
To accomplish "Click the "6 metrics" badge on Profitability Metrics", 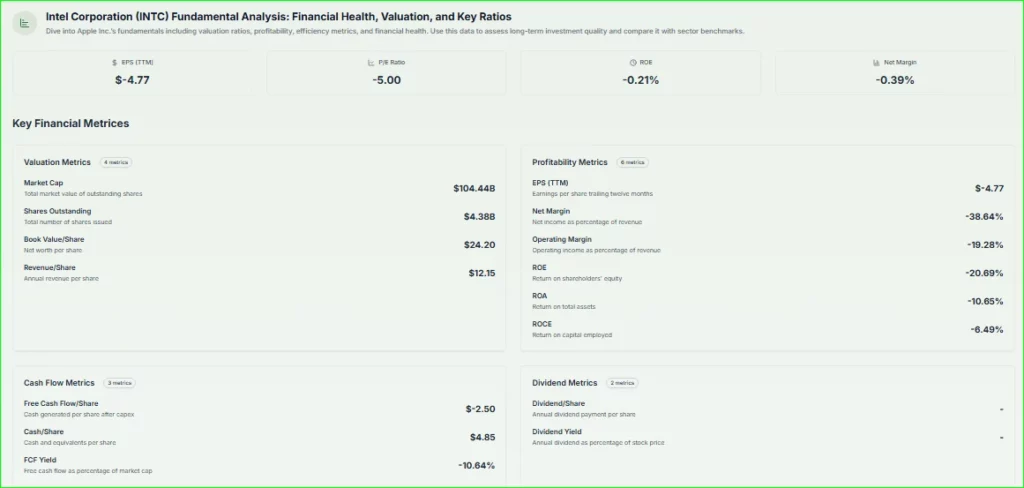I will pyautogui.click(x=632, y=162).
